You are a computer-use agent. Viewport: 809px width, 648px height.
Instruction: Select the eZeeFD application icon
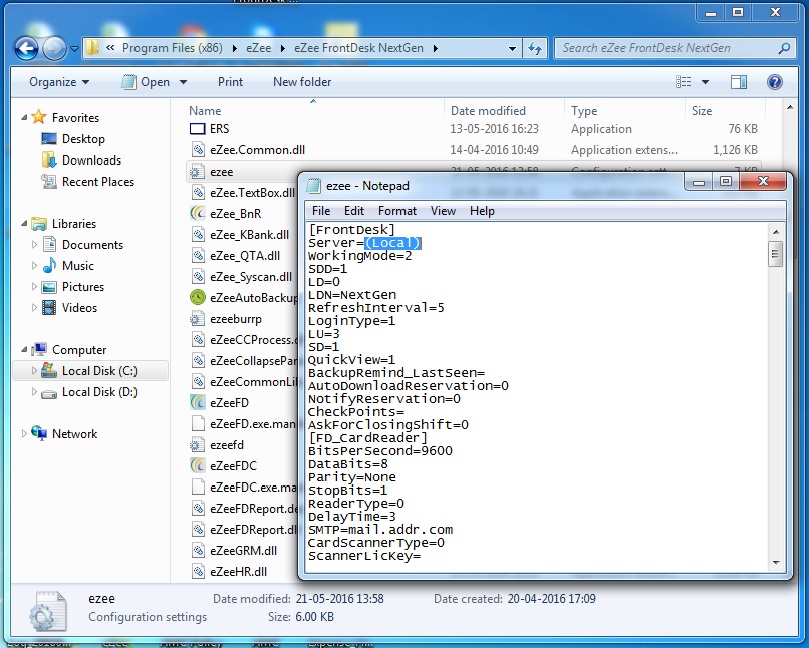(198, 402)
